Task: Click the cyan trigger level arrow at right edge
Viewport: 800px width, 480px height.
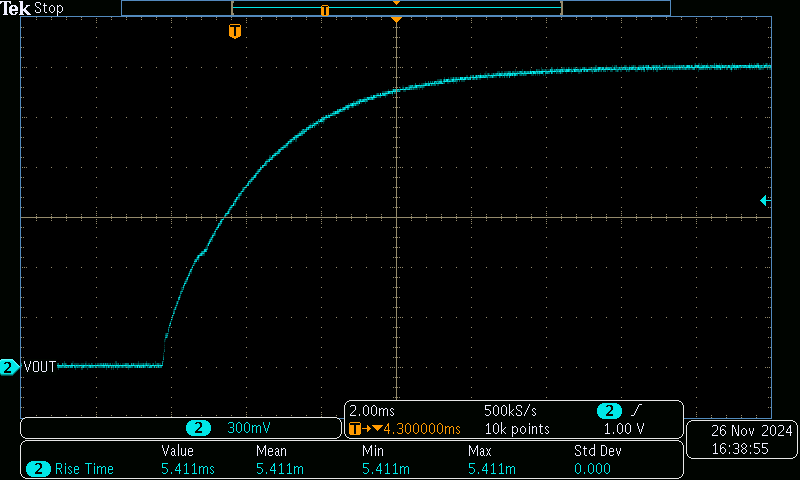Action: (x=765, y=201)
